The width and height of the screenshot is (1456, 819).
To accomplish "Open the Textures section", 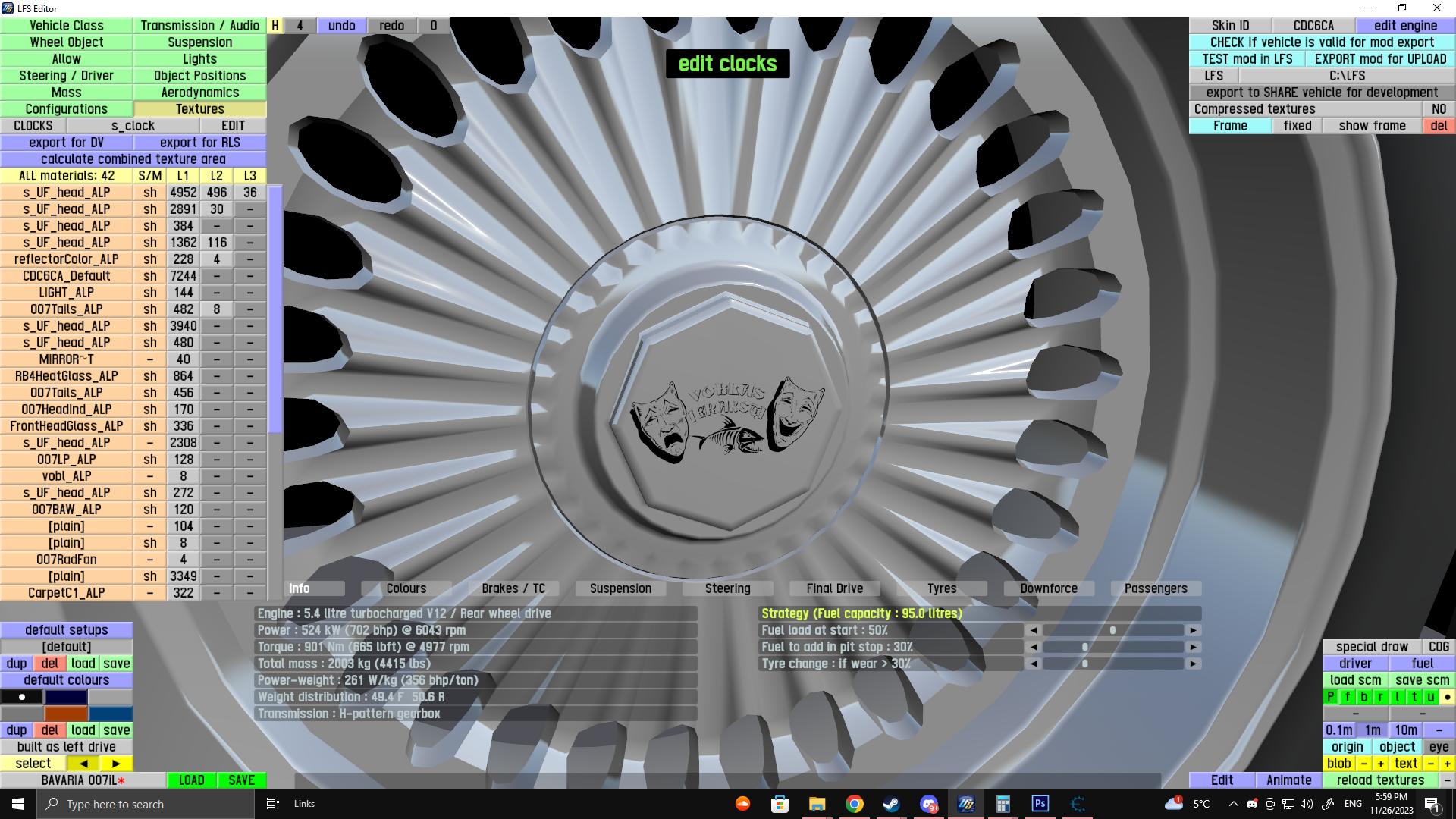I will point(199,109).
